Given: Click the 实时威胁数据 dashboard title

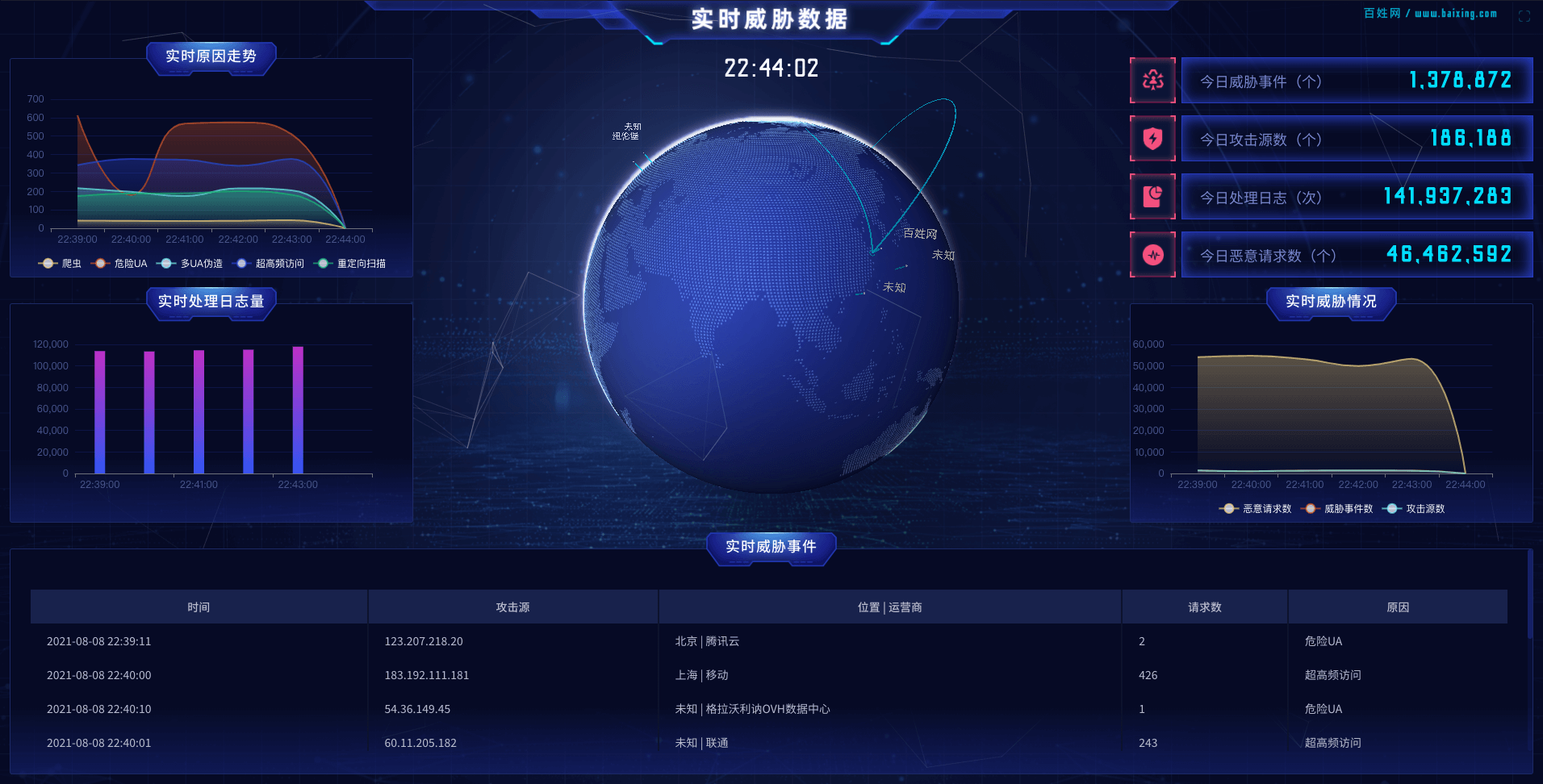Looking at the screenshot, I should click(x=770, y=19).
